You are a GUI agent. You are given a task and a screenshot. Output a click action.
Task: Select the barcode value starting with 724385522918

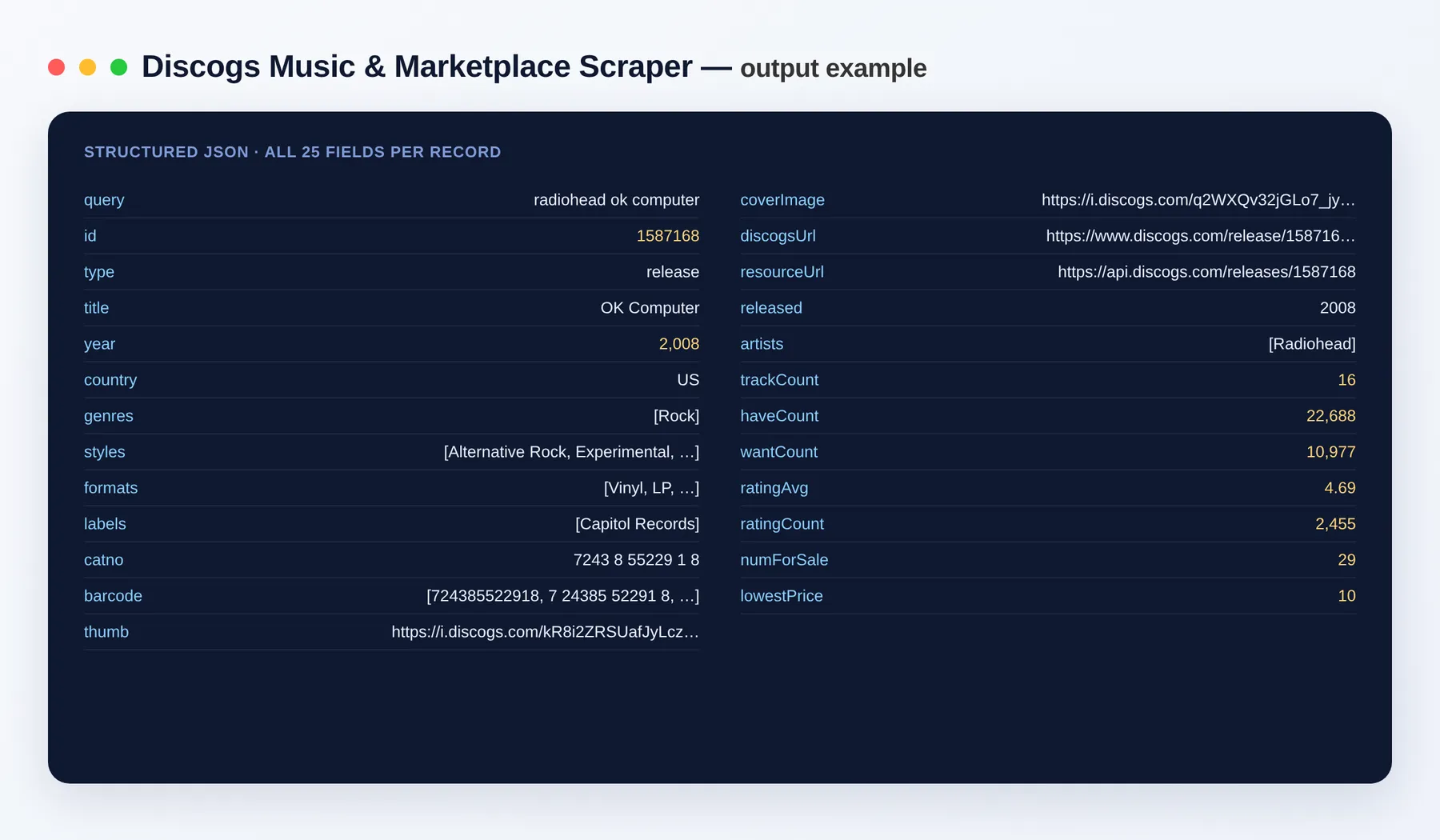pyautogui.click(x=562, y=596)
